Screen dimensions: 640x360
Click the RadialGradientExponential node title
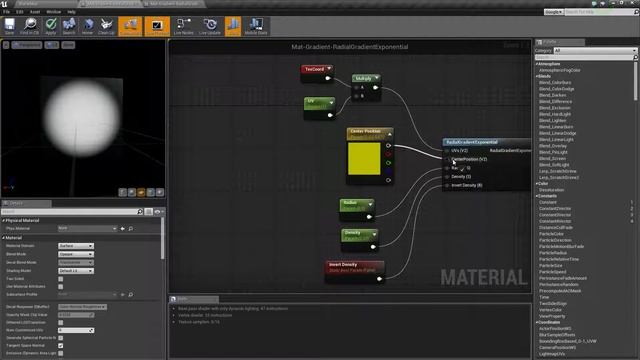(x=472, y=142)
